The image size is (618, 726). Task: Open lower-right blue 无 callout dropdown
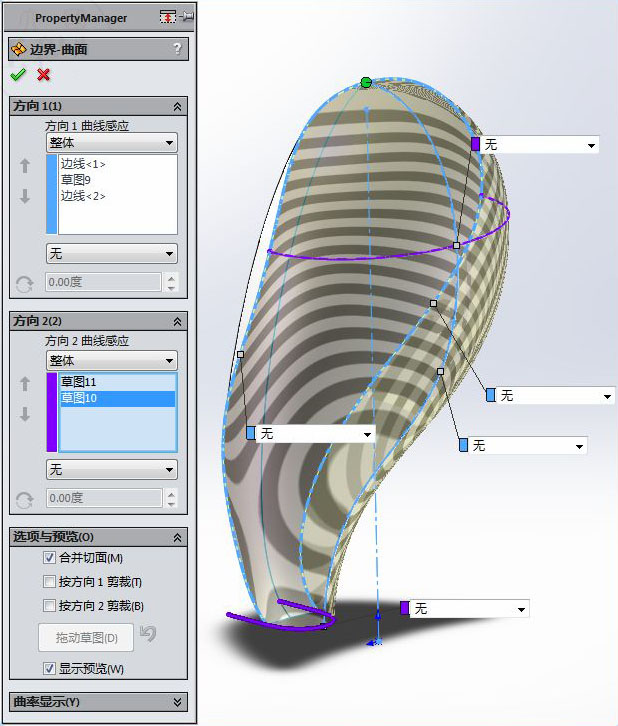click(x=579, y=446)
